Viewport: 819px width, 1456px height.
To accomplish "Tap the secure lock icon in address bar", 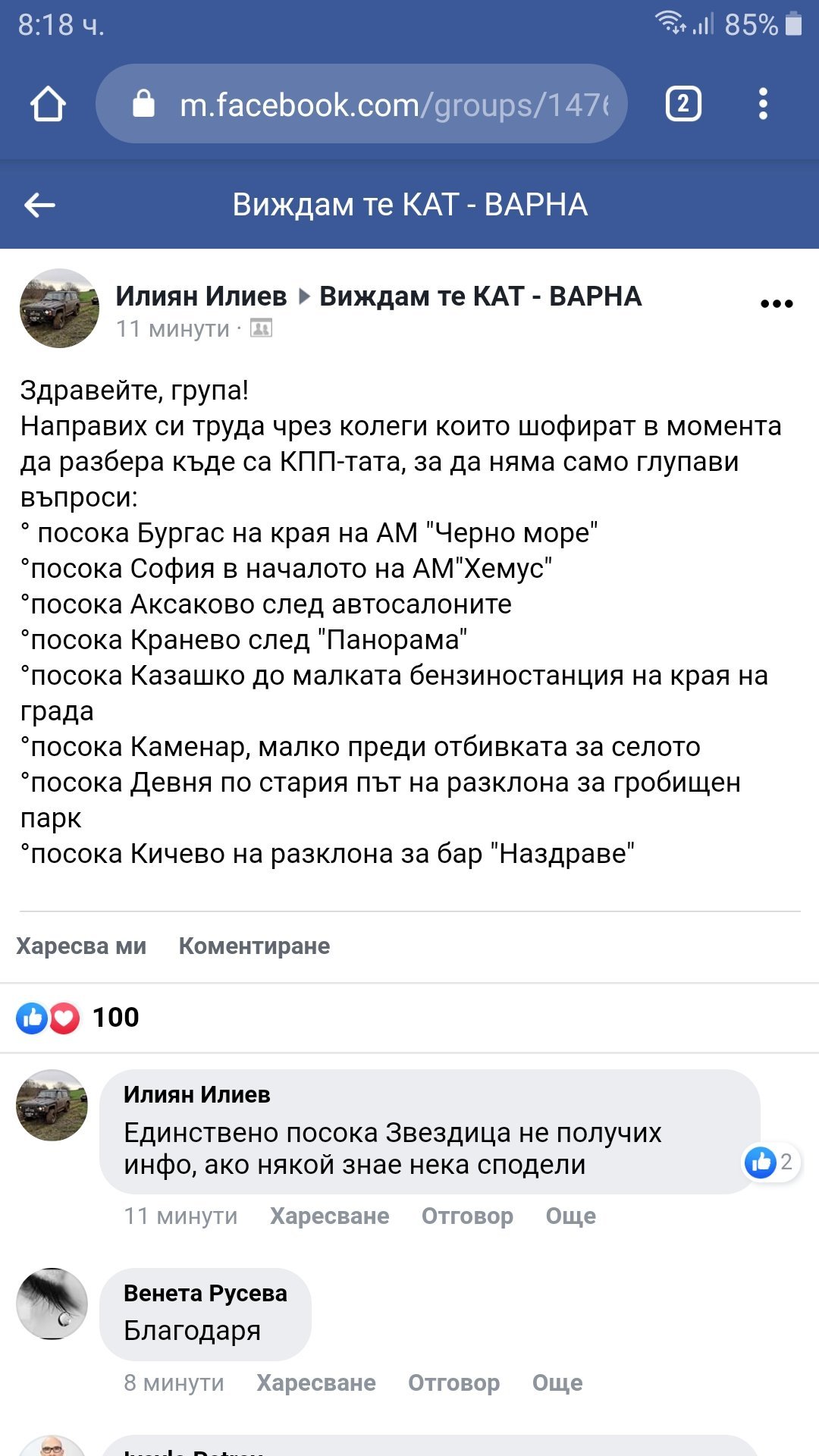I will tap(143, 104).
